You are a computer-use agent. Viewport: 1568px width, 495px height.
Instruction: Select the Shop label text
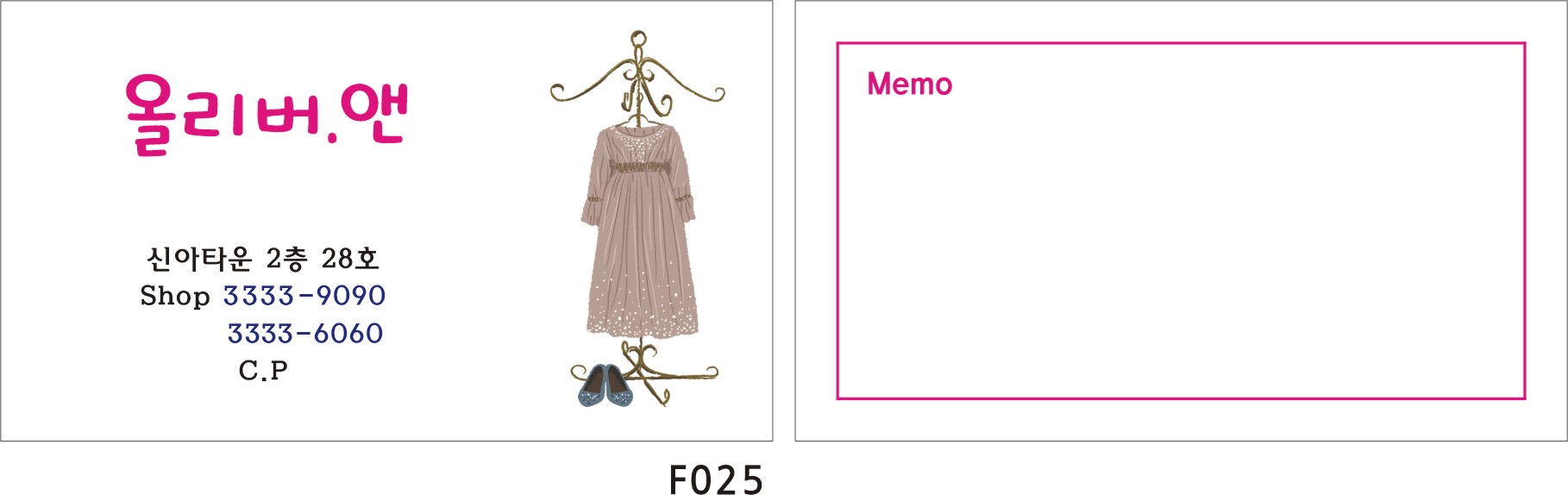tap(175, 296)
